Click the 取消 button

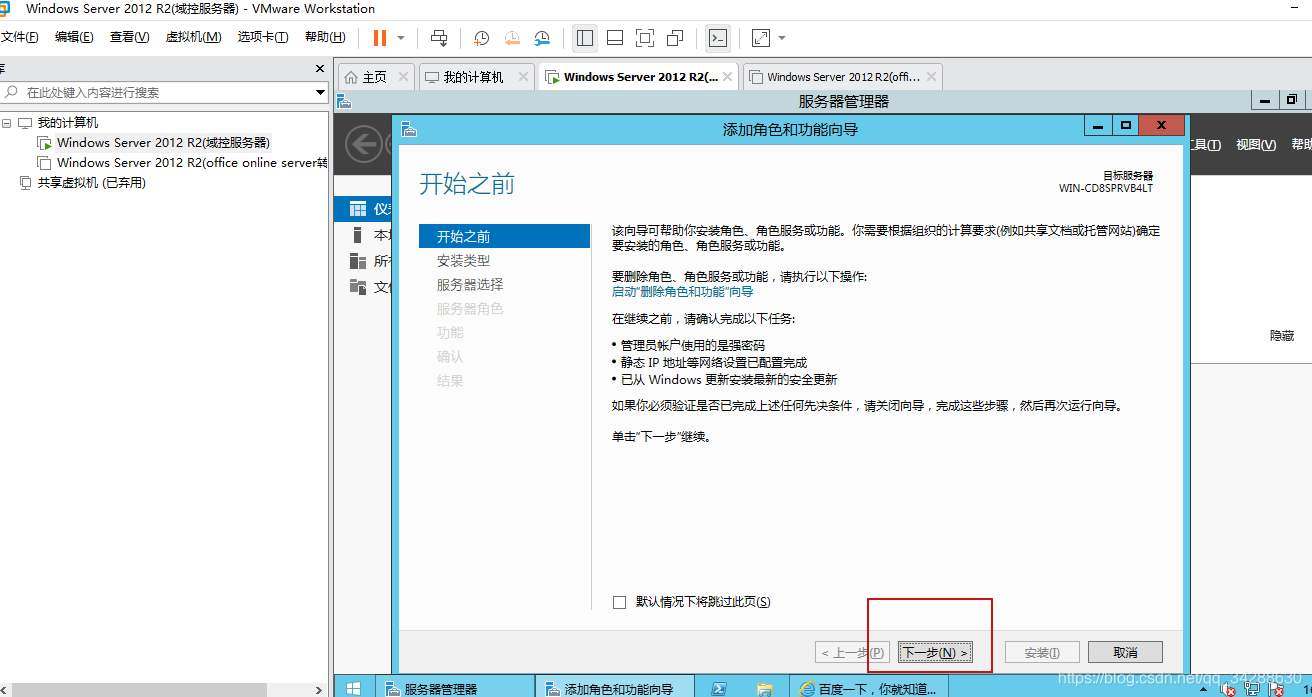[1125, 653]
